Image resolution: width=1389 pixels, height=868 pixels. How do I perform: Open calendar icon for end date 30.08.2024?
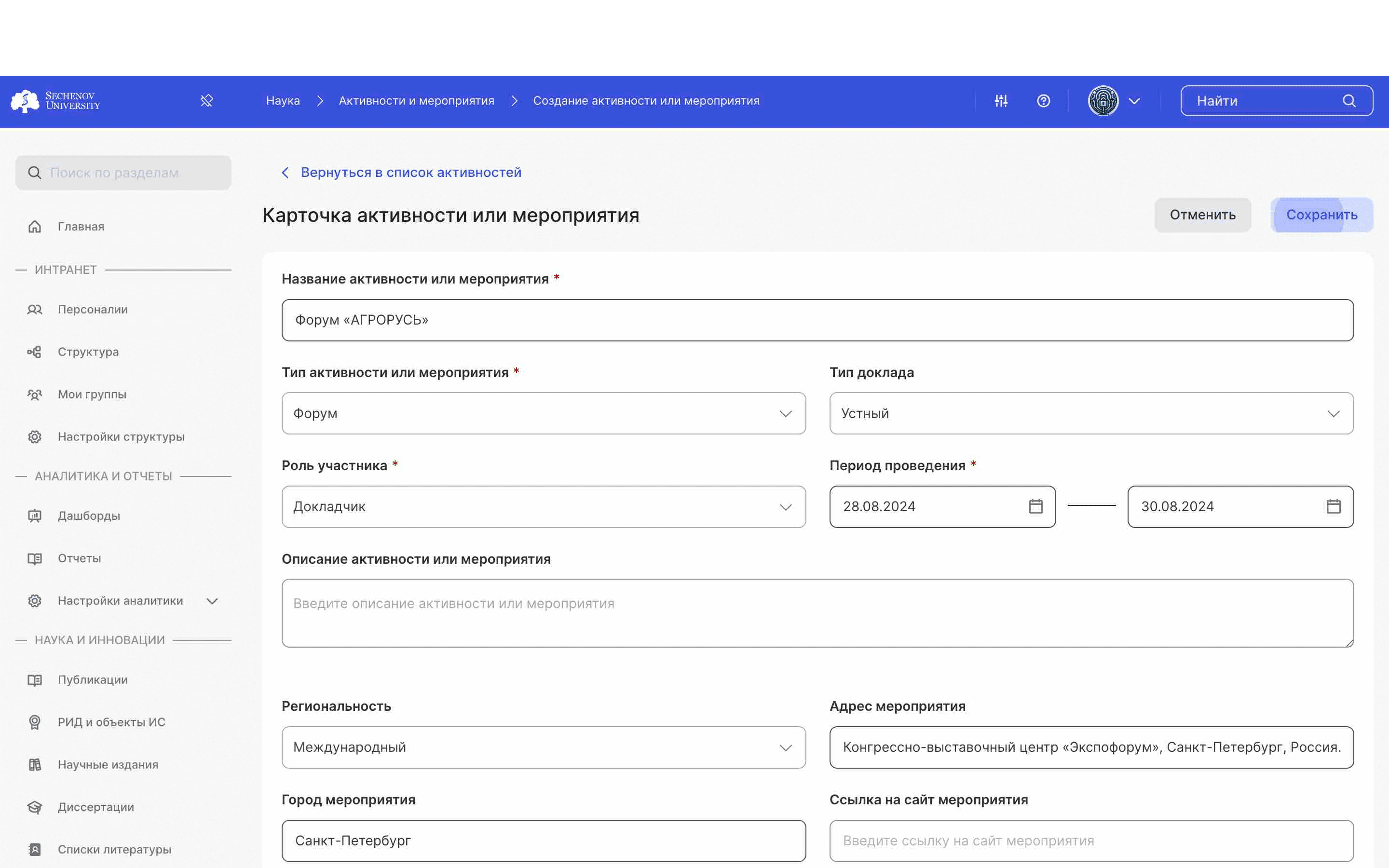coord(1334,506)
